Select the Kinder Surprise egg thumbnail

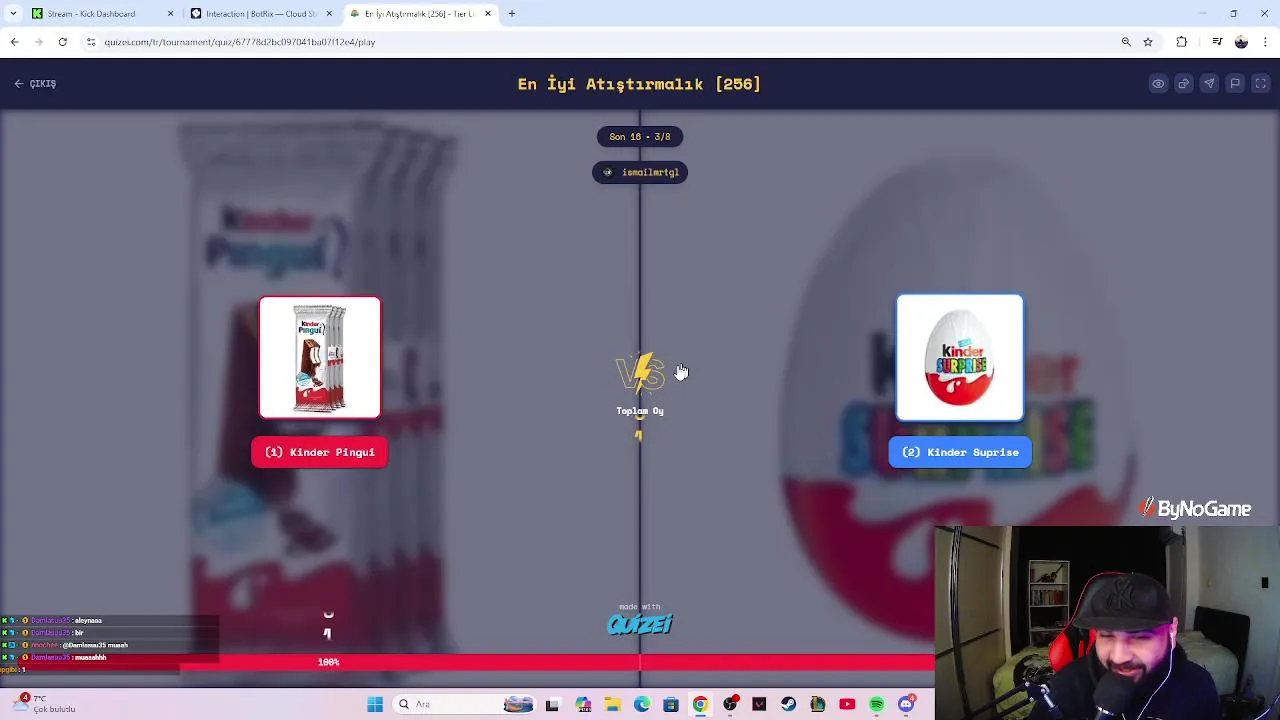point(960,357)
